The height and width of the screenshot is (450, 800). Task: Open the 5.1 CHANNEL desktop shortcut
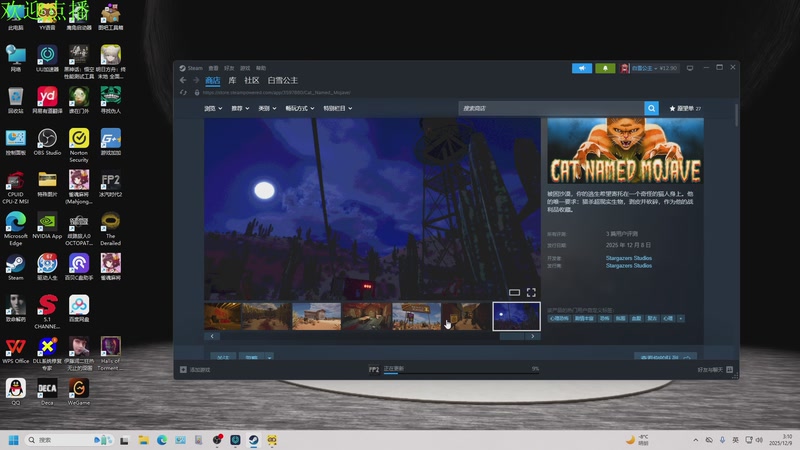pos(47,312)
